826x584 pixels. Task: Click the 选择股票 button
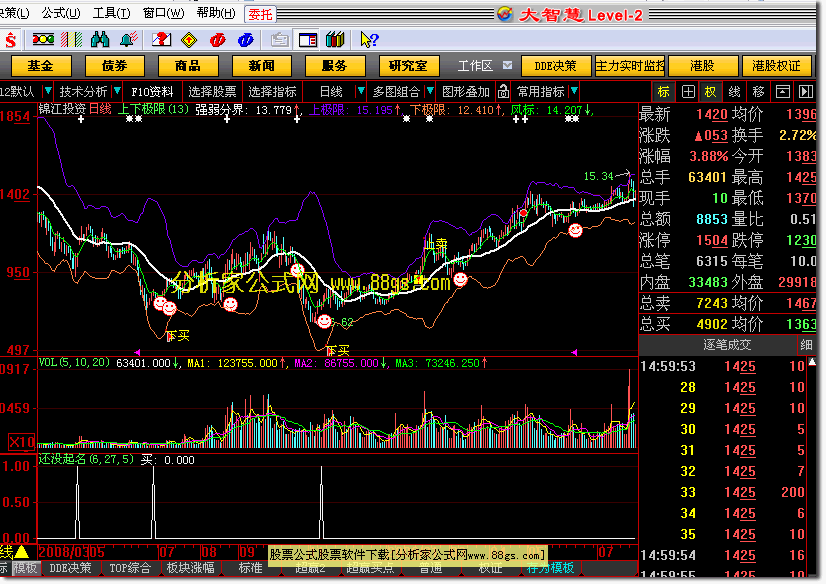click(212, 92)
